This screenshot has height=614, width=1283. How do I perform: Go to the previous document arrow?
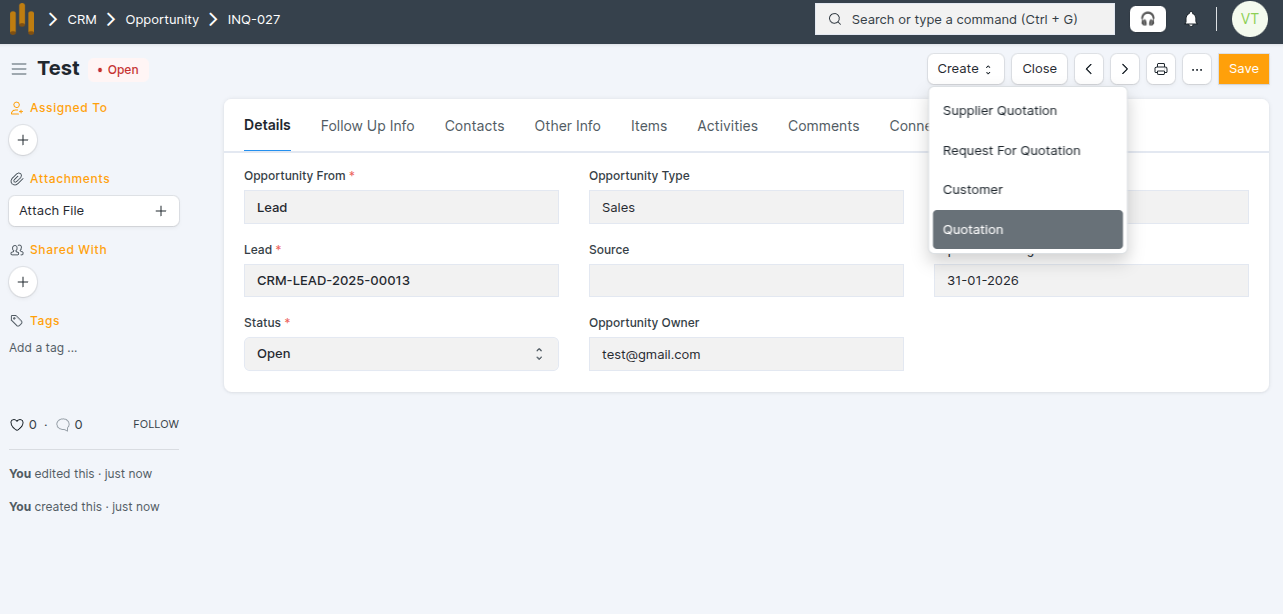click(1089, 69)
